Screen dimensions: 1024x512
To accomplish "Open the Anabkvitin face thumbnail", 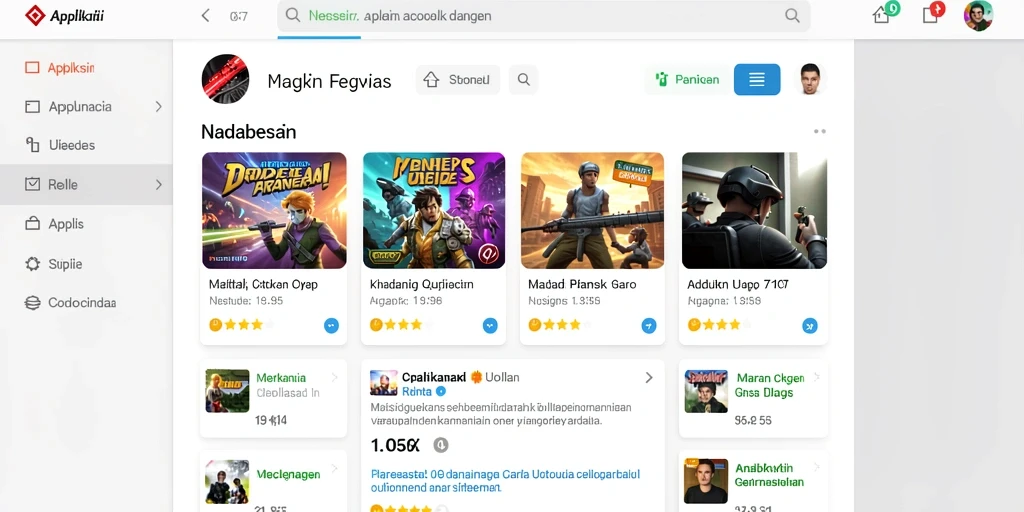I will (705, 480).
